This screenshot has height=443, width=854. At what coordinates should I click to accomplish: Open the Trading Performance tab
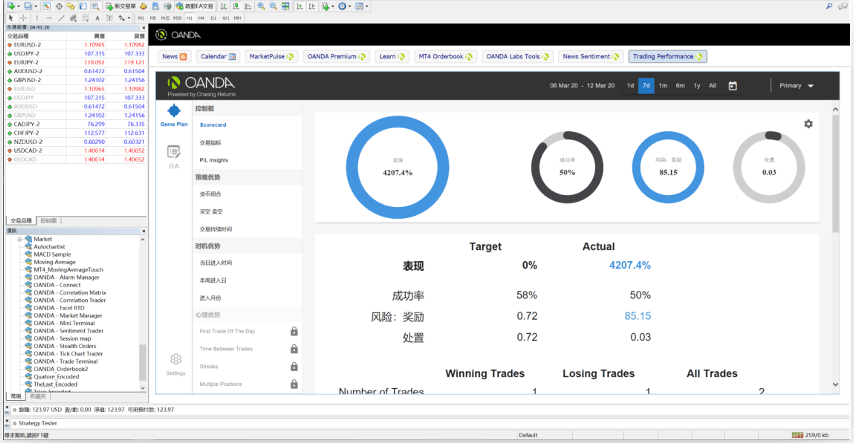tap(668, 57)
